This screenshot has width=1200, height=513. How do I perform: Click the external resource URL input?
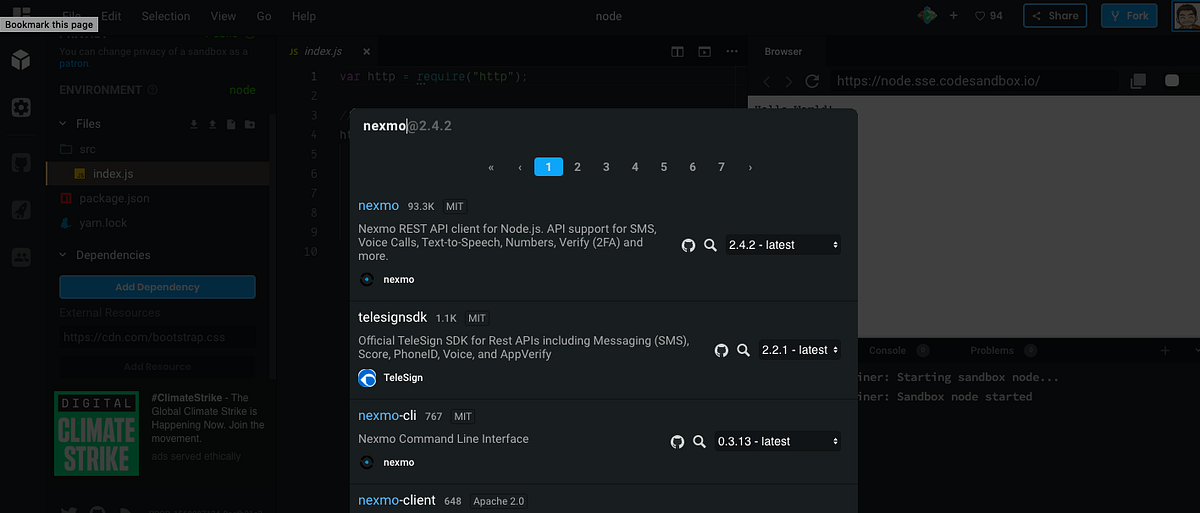[x=157, y=338]
